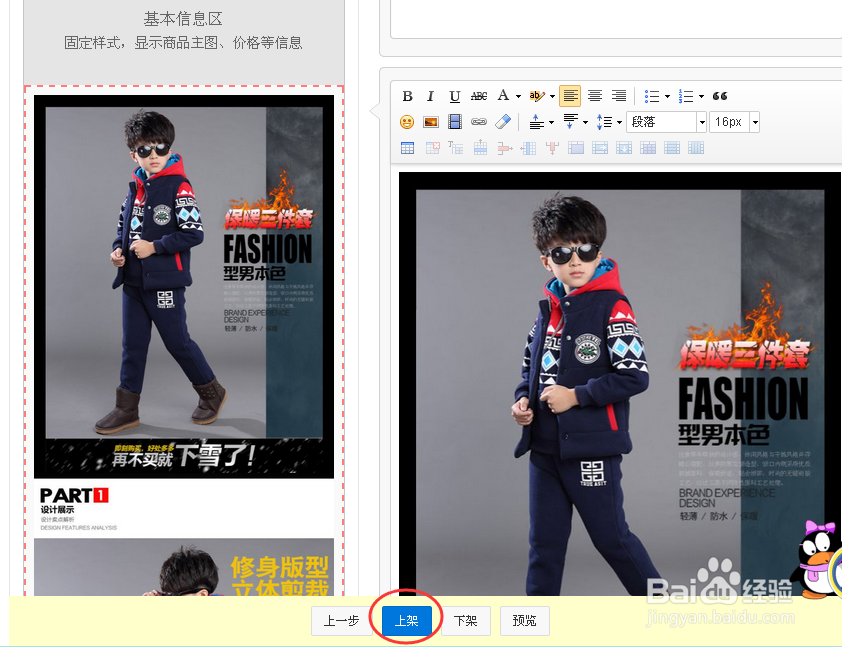842x647 pixels.
Task: Open the font color dropdown arrow
Action: [x=518, y=97]
